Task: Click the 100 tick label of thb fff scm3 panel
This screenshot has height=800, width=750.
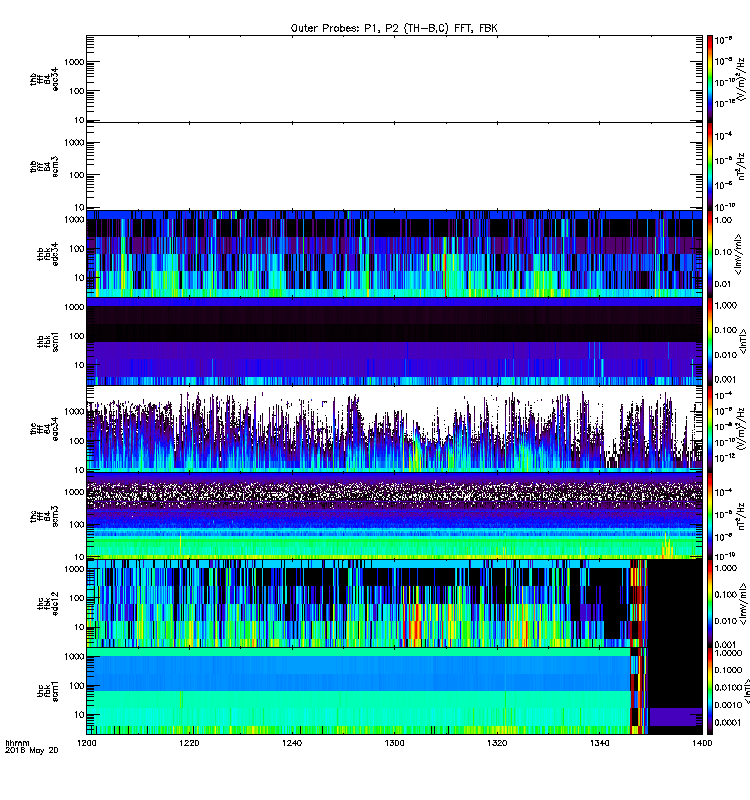Action: pos(77,175)
